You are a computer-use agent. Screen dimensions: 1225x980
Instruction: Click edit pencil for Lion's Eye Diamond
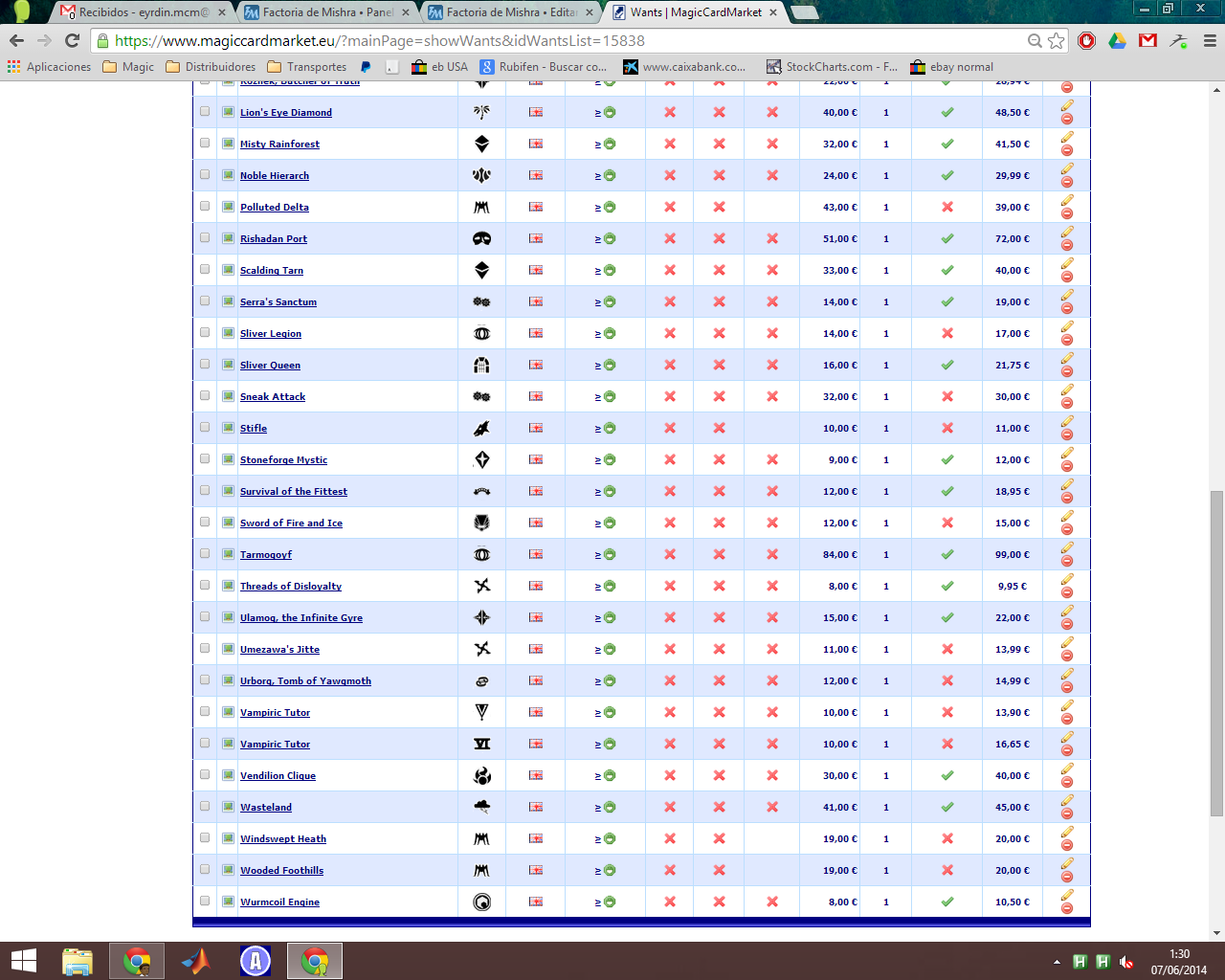(x=1067, y=105)
